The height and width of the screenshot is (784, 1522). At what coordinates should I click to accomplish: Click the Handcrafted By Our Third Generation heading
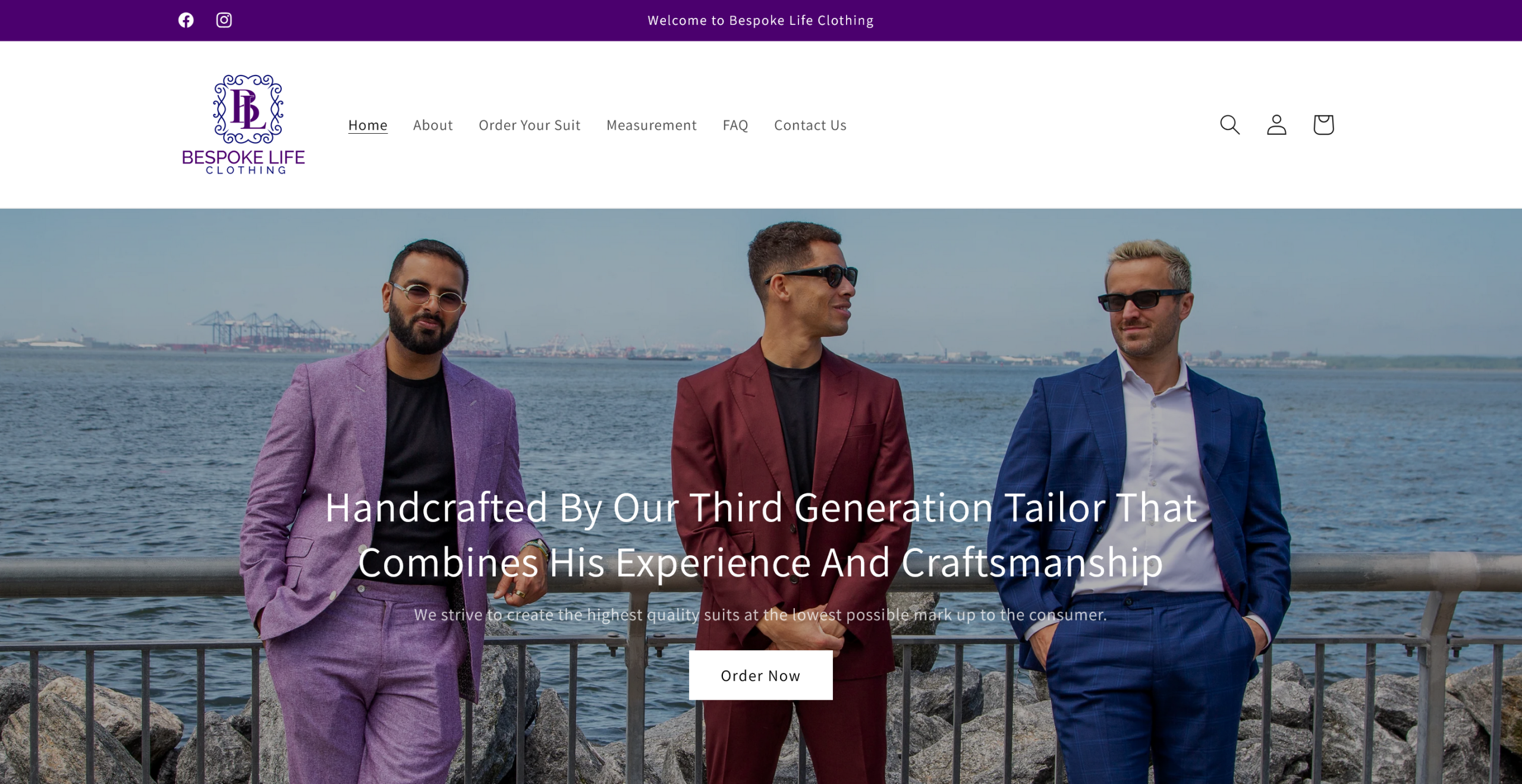point(760,535)
